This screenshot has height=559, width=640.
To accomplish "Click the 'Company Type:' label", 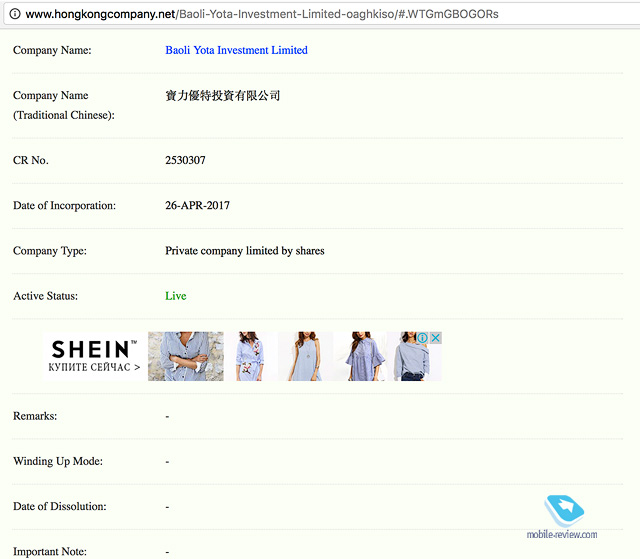I will point(50,251).
